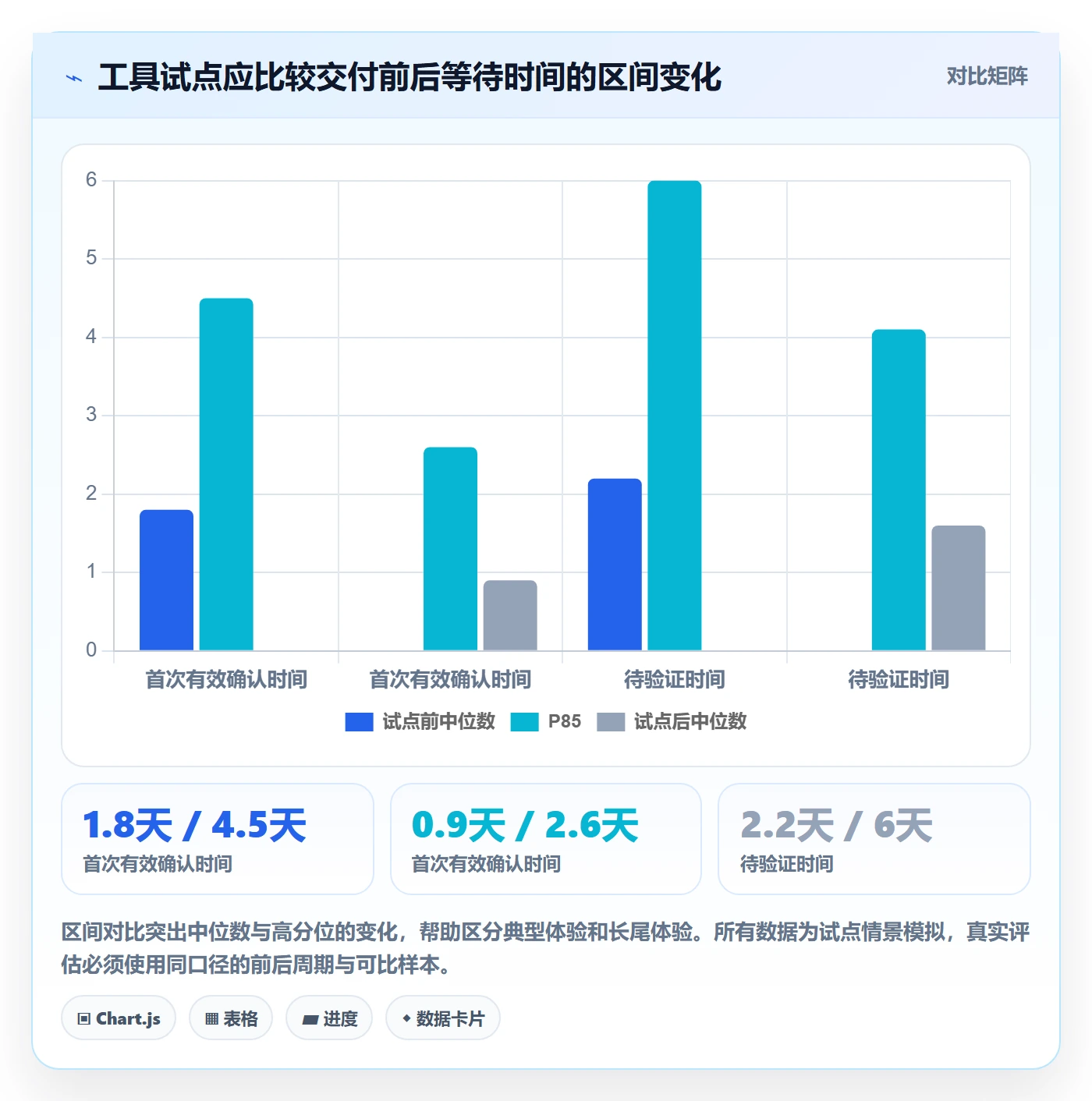1092x1101 pixels.
Task: Toggle the 试点后中位数 legend entry
Action: [672, 721]
